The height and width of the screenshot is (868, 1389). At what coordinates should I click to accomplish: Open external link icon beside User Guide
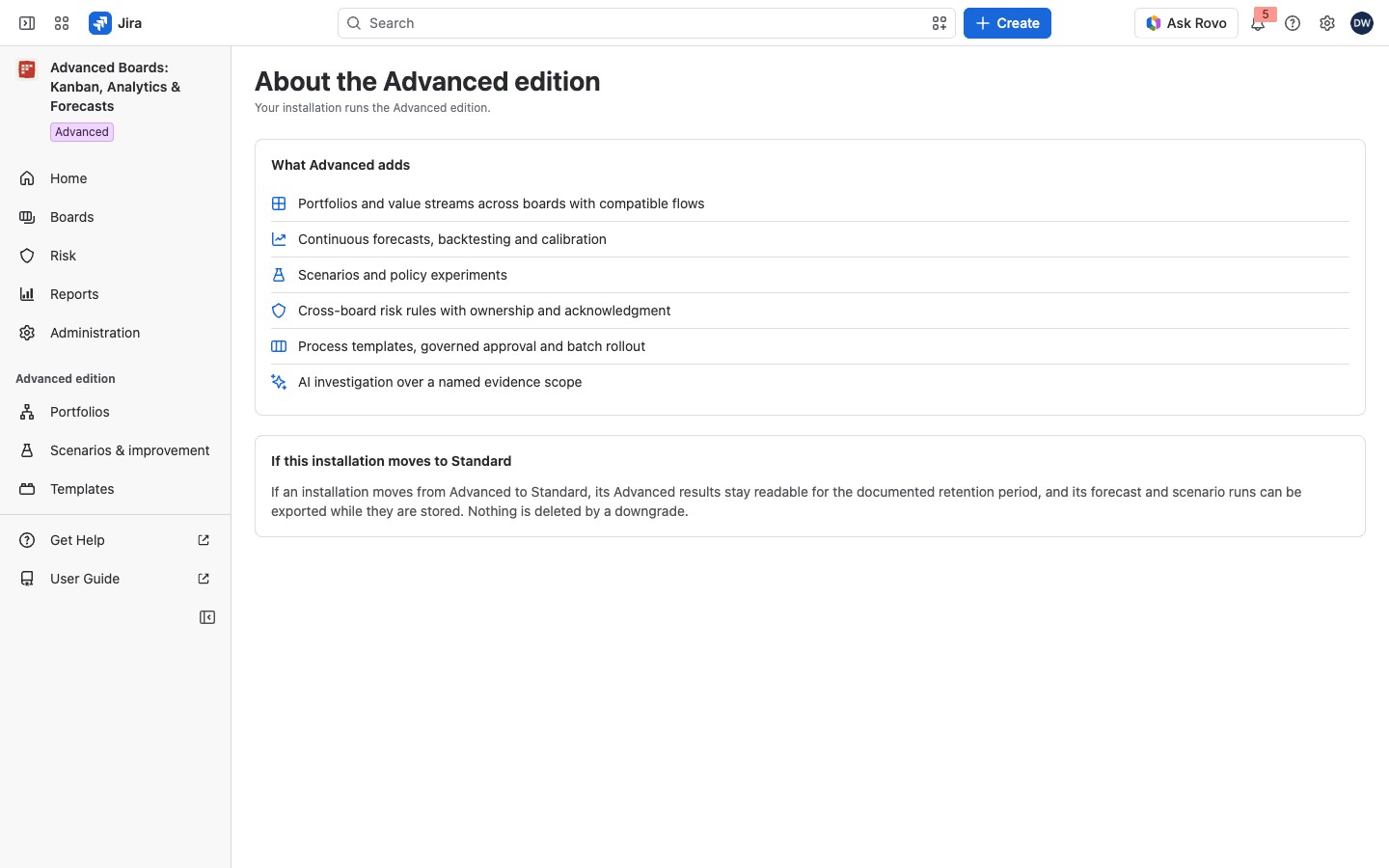click(204, 579)
